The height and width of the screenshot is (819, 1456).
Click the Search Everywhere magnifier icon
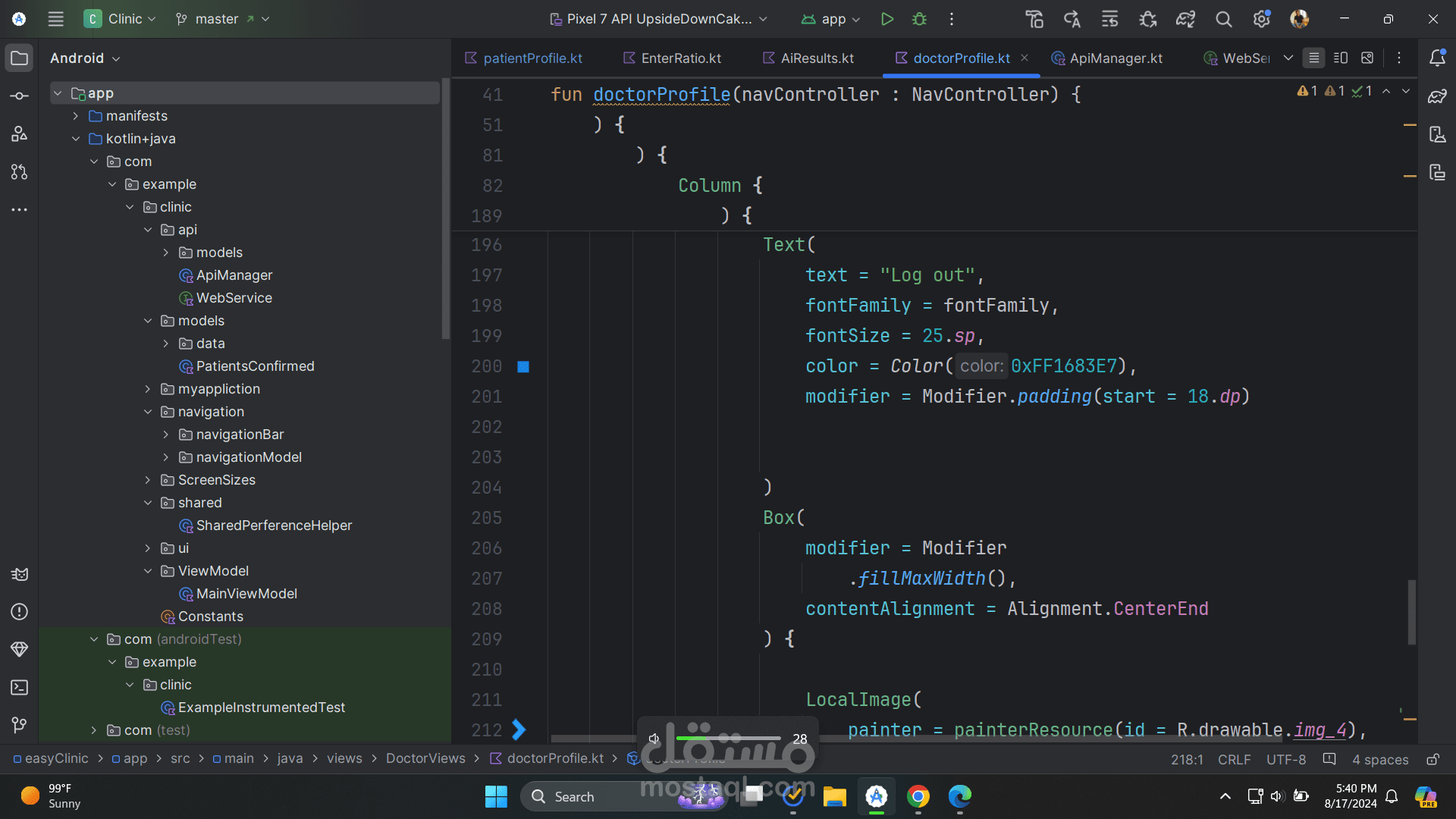pos(1223,19)
